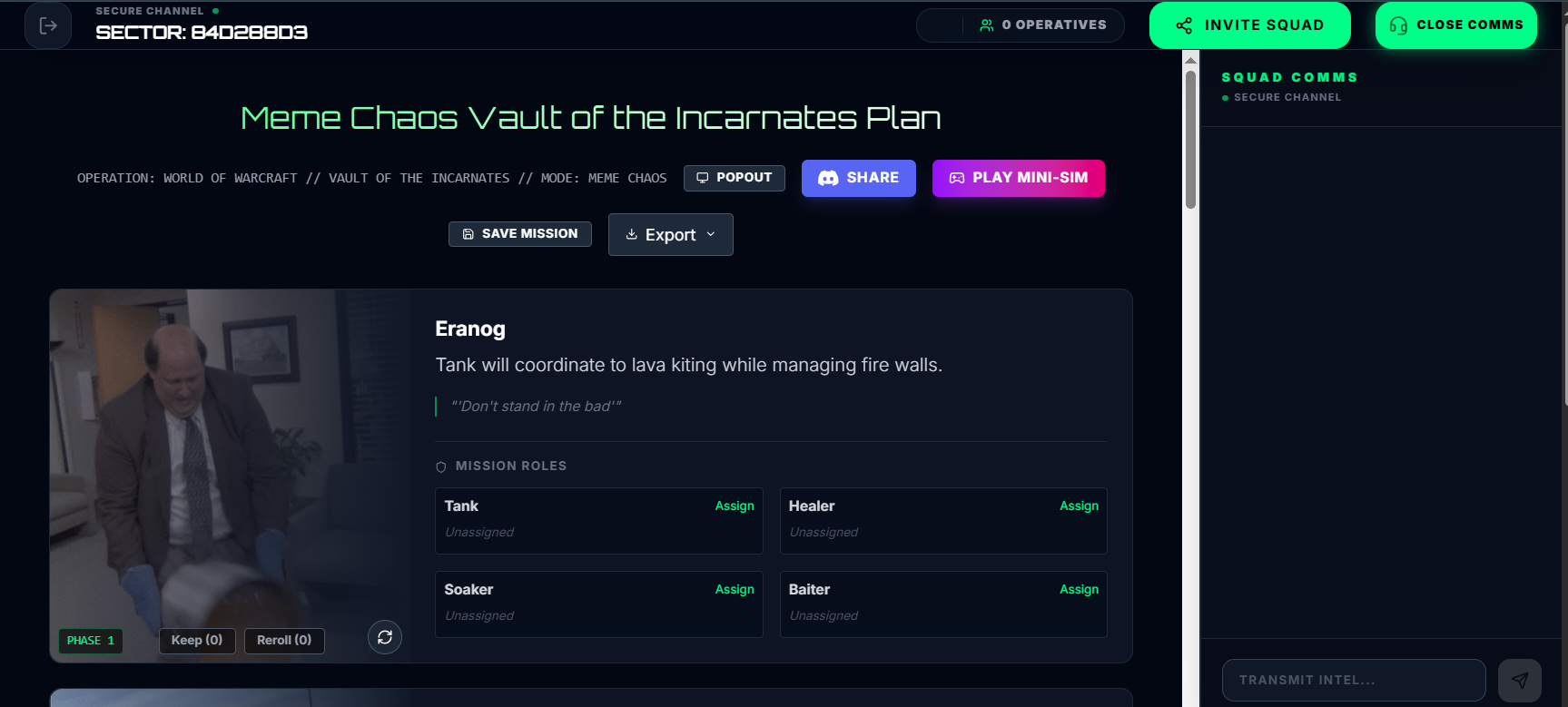Focus the TRANSMIT INTEL message field
The height and width of the screenshot is (707, 1568).
click(x=1354, y=681)
